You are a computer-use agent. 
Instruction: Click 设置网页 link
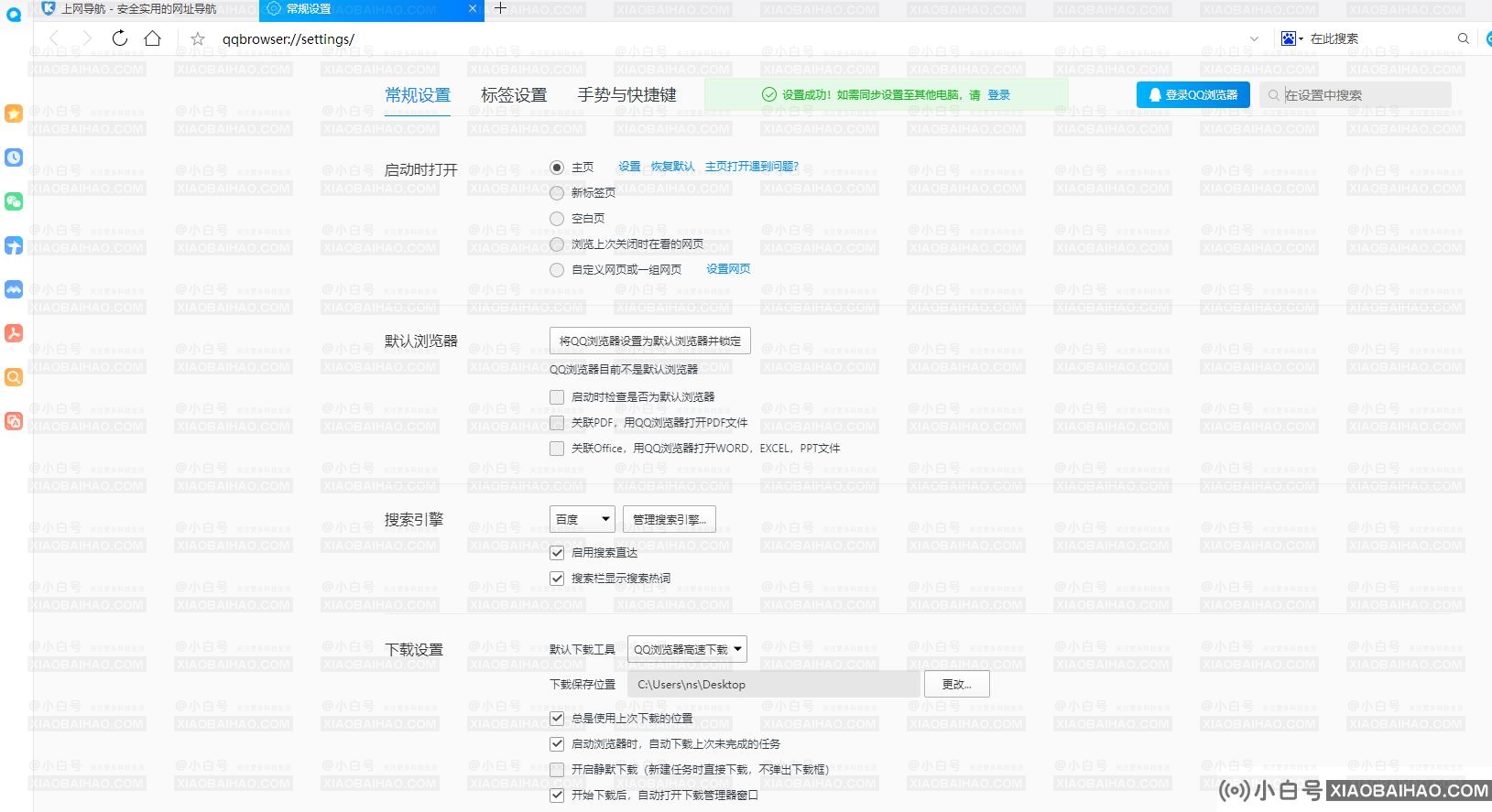tap(728, 269)
